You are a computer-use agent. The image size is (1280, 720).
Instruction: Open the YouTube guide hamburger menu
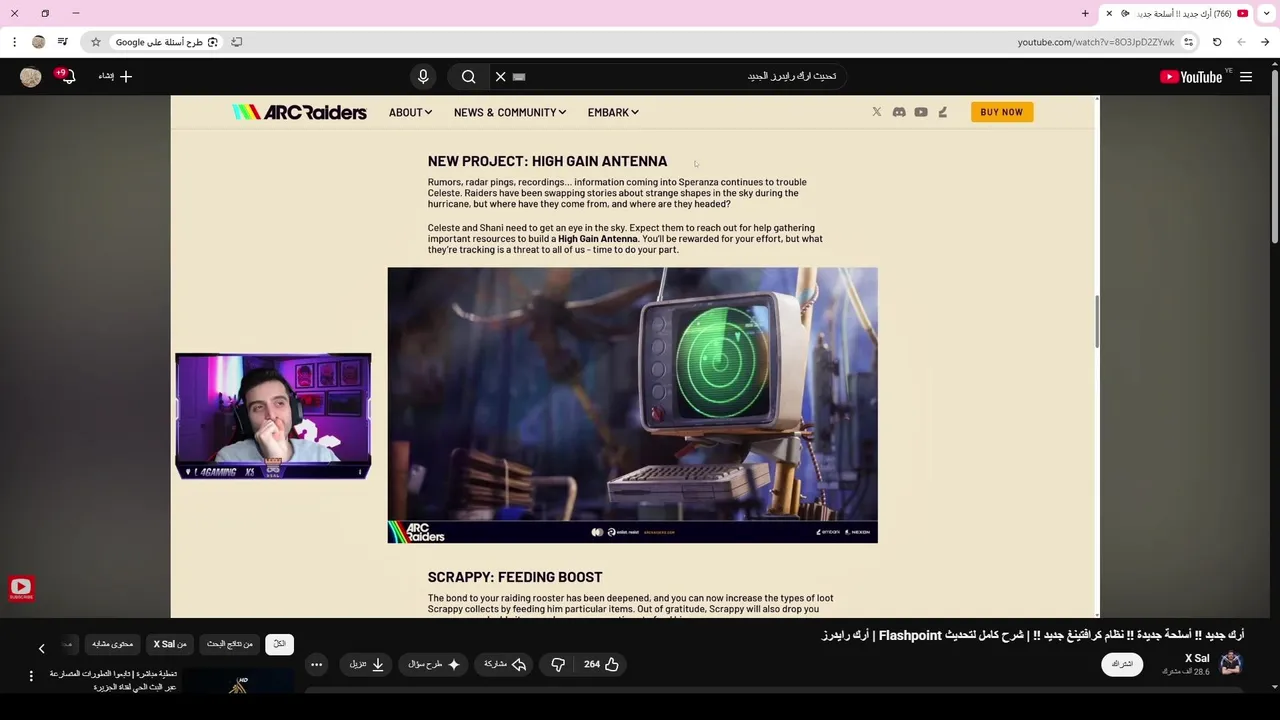point(1246,77)
